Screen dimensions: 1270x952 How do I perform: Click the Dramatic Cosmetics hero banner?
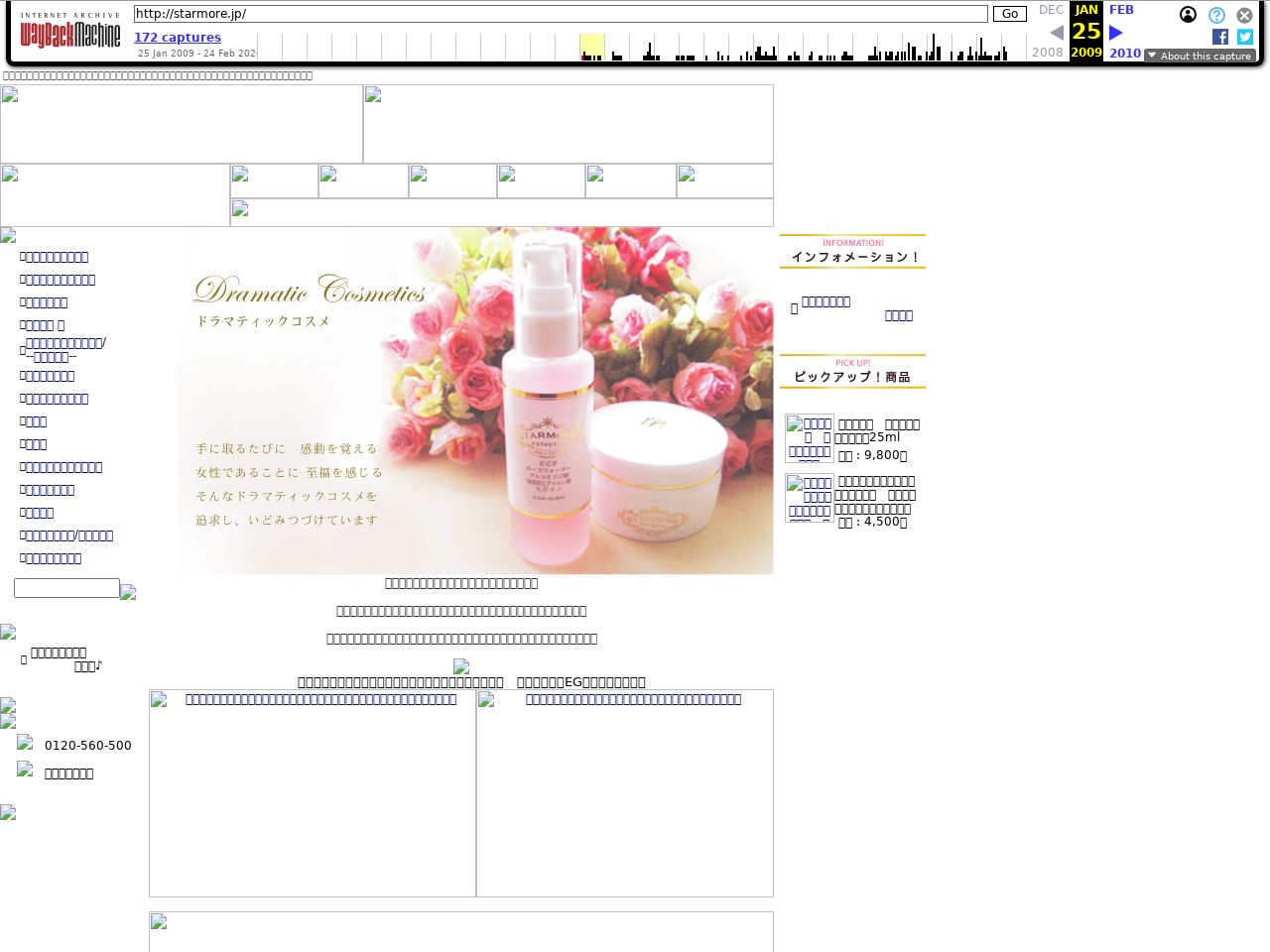(x=475, y=401)
